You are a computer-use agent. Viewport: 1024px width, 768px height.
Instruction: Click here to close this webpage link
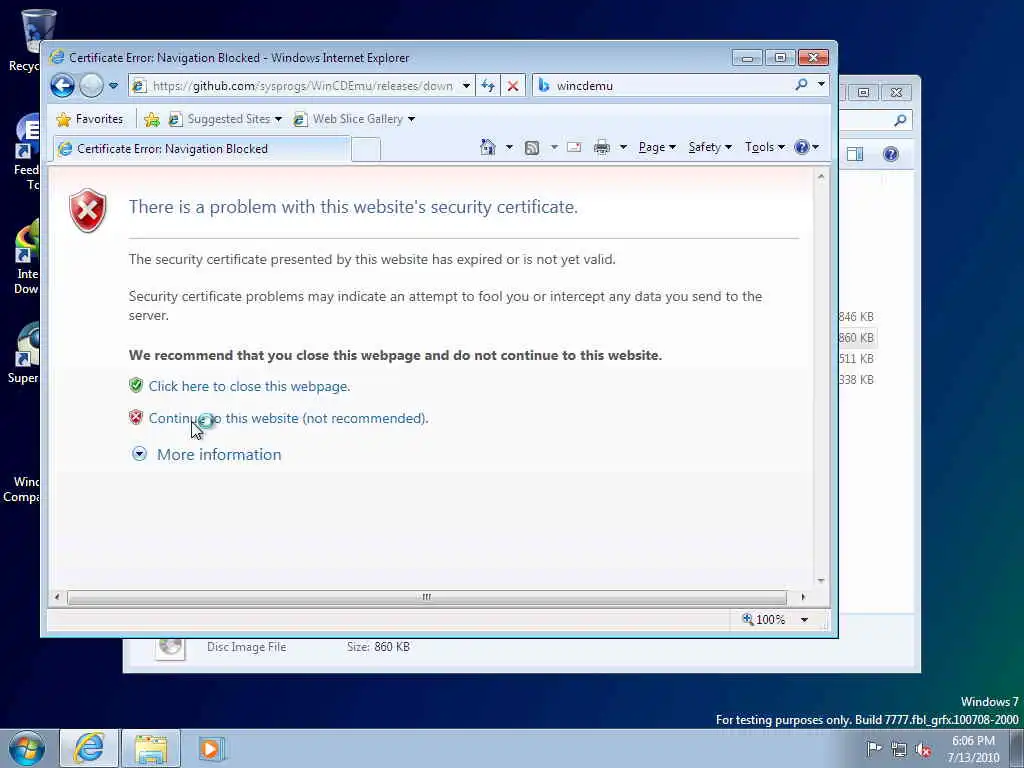click(249, 387)
